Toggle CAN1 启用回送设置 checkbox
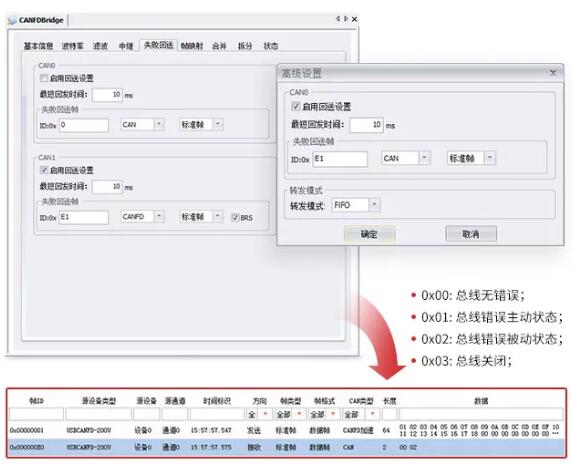The width and height of the screenshot is (573, 466). (x=44, y=170)
